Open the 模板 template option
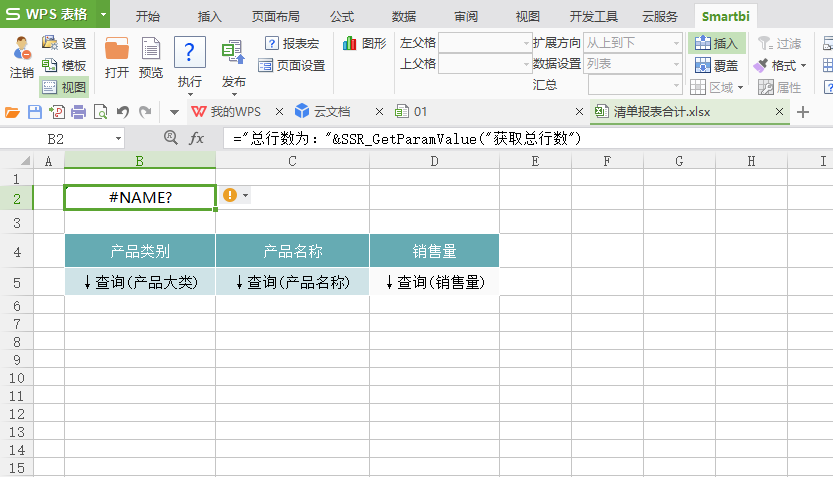833x477 pixels. (x=64, y=65)
